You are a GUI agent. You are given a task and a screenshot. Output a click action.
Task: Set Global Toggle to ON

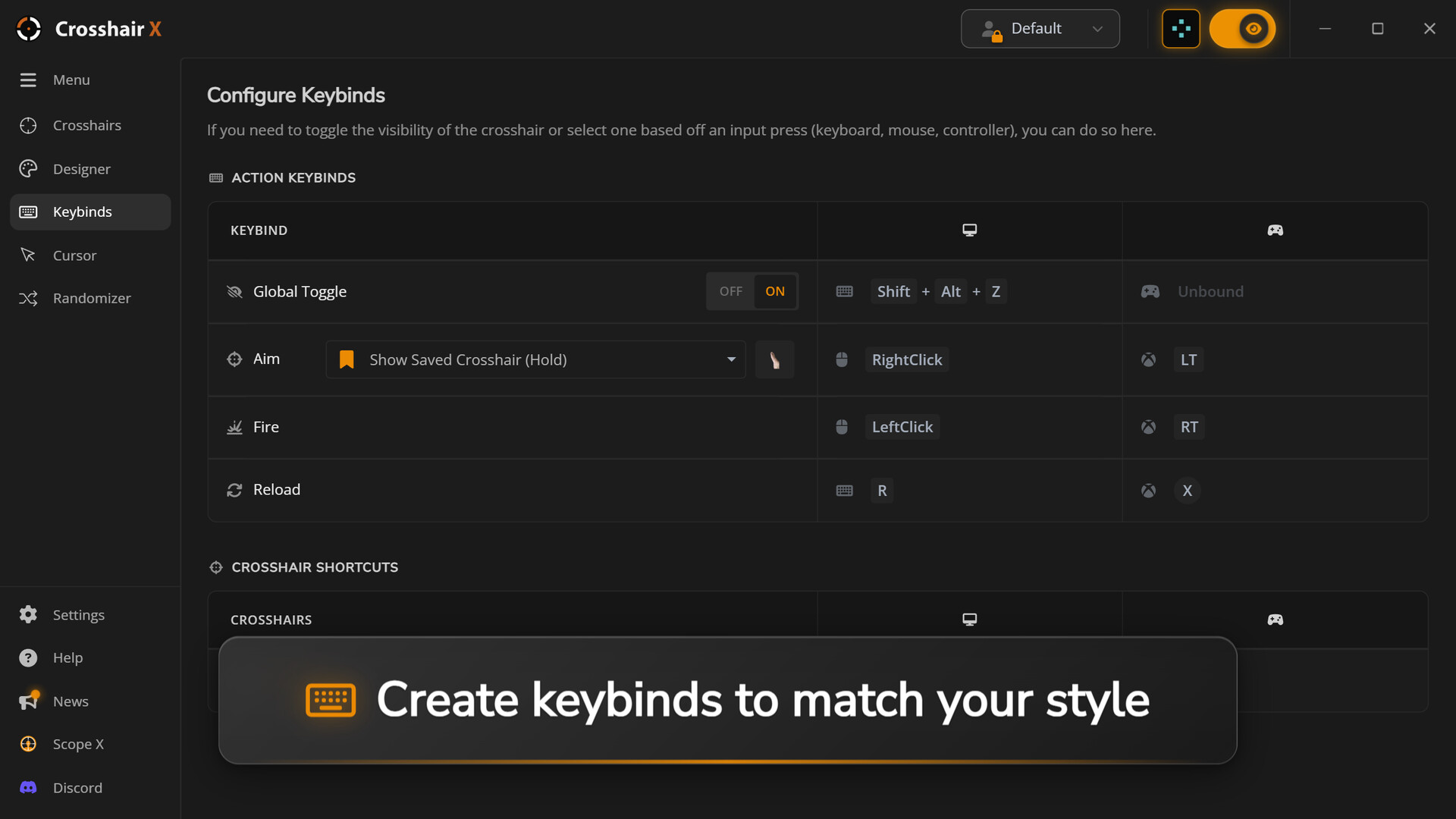775,291
